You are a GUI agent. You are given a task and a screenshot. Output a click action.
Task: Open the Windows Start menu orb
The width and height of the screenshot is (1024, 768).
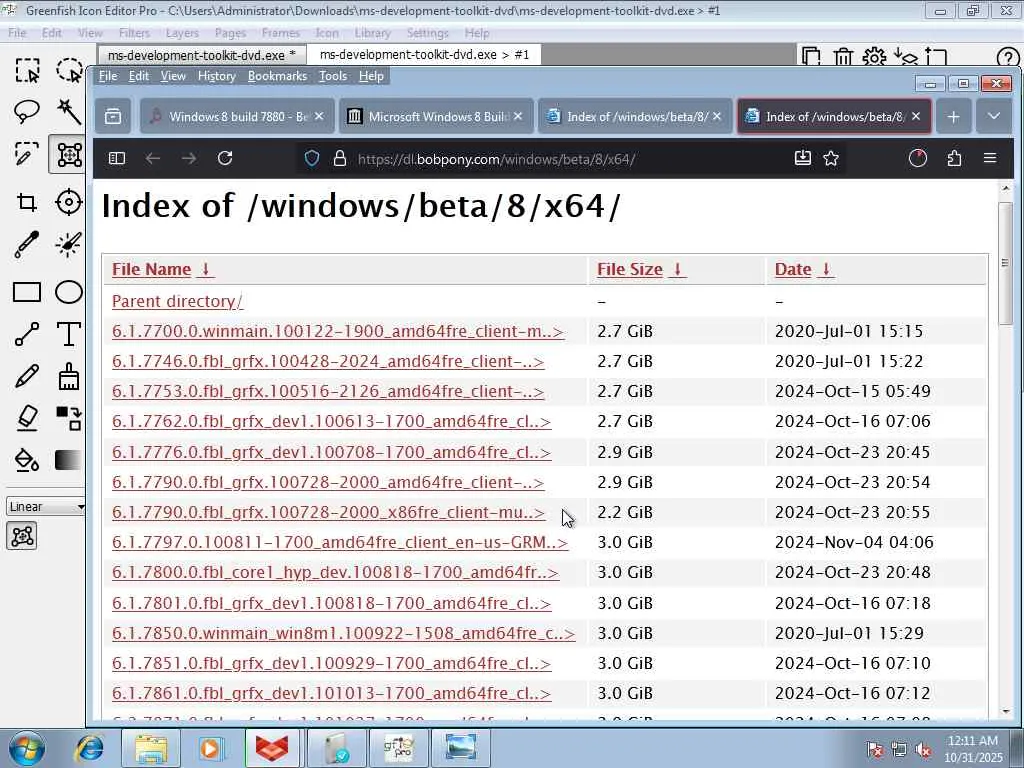pos(26,748)
